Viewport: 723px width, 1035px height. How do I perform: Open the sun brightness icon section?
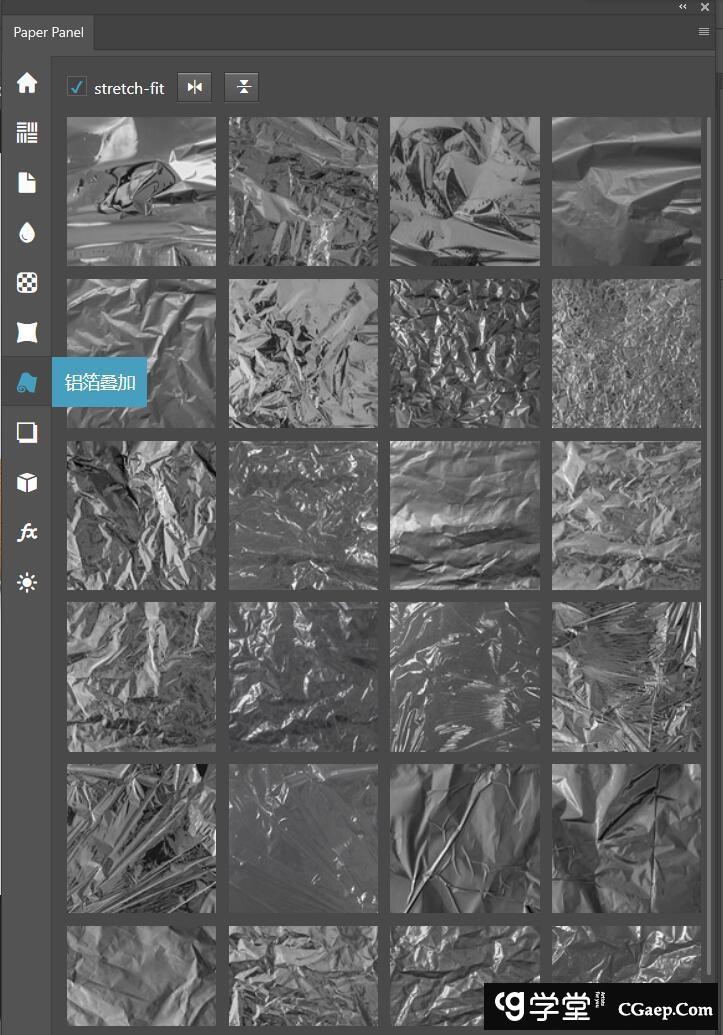[x=27, y=583]
